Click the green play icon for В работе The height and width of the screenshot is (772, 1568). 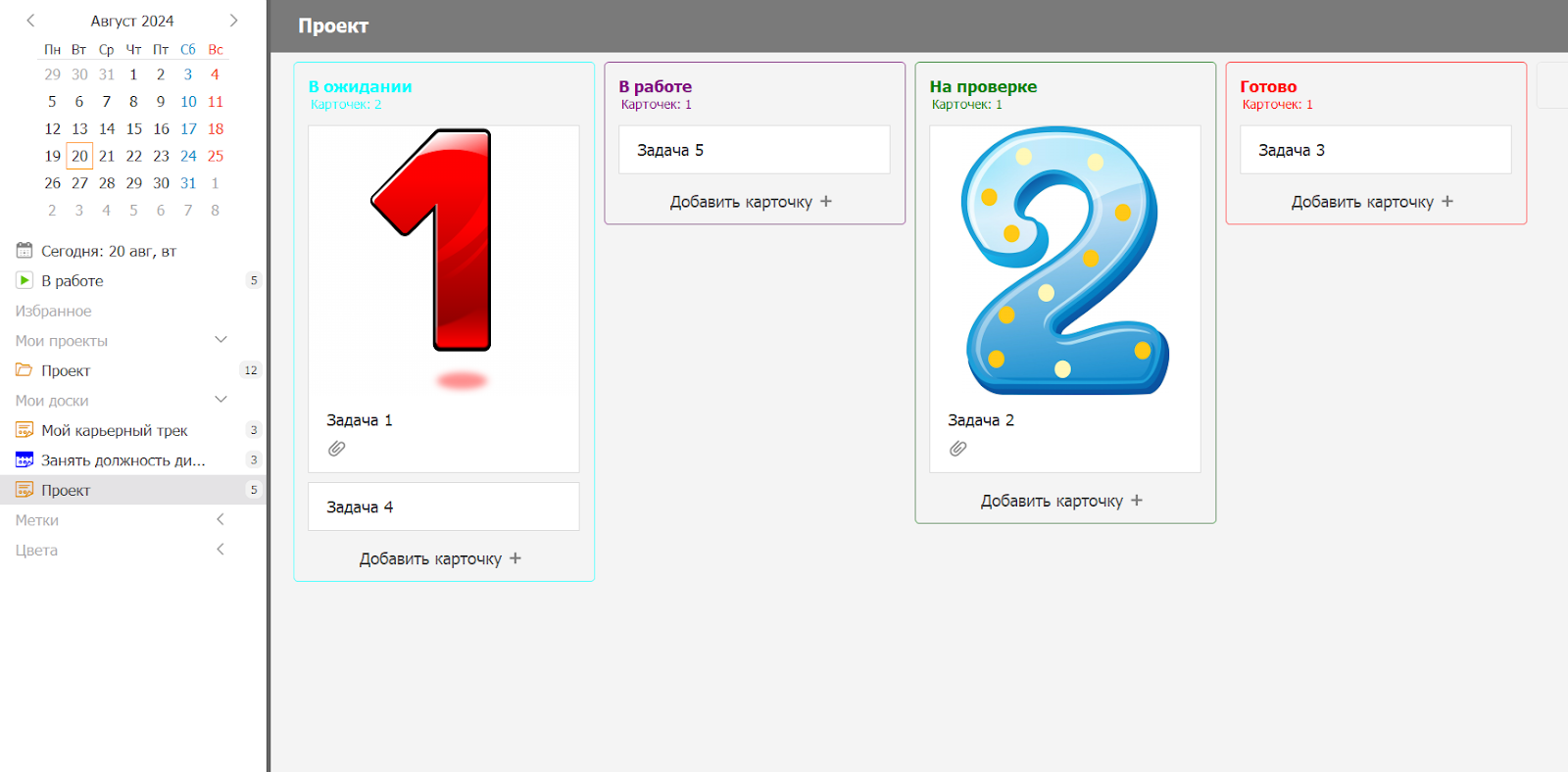coord(24,280)
